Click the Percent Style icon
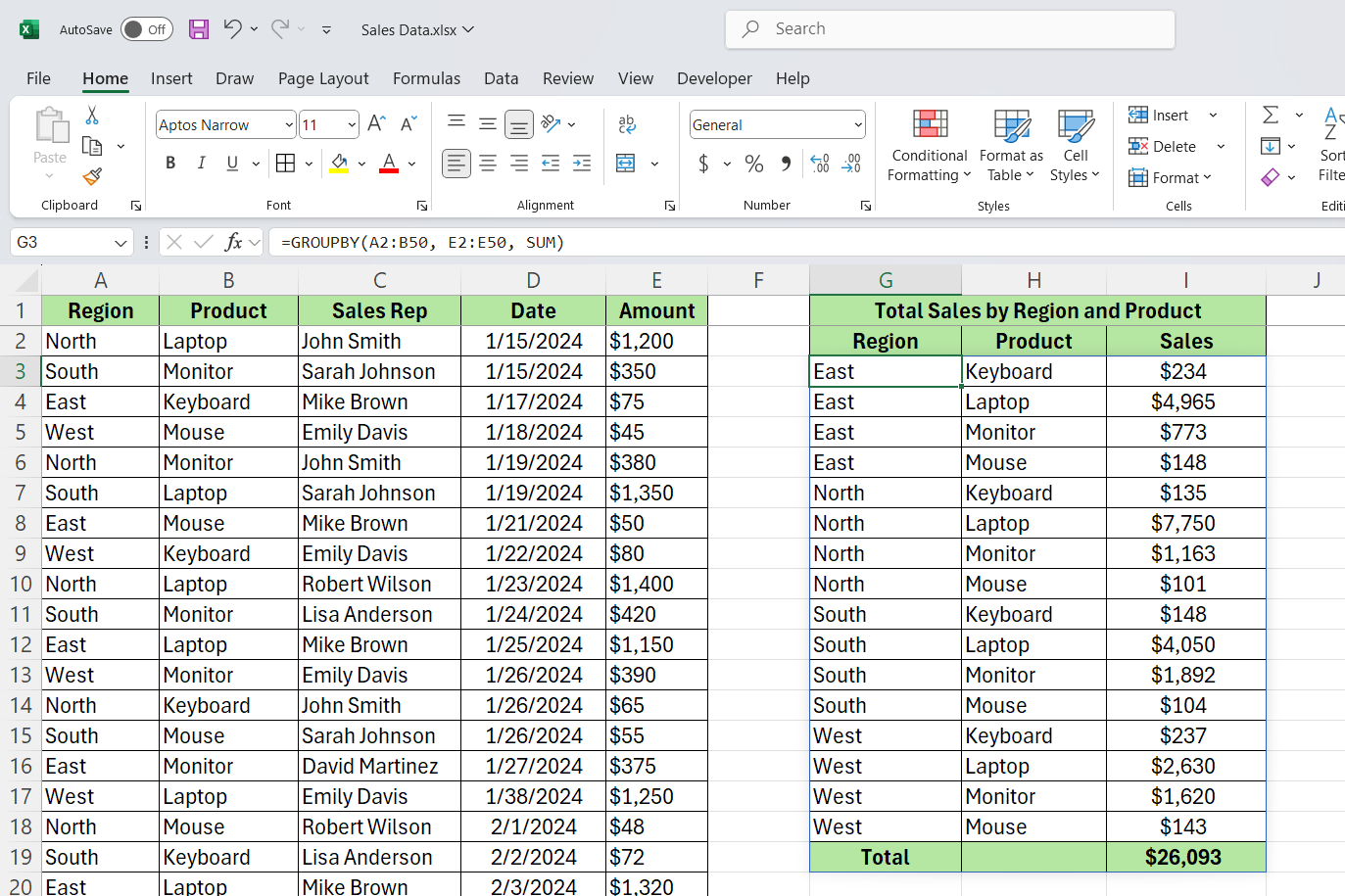 point(754,164)
